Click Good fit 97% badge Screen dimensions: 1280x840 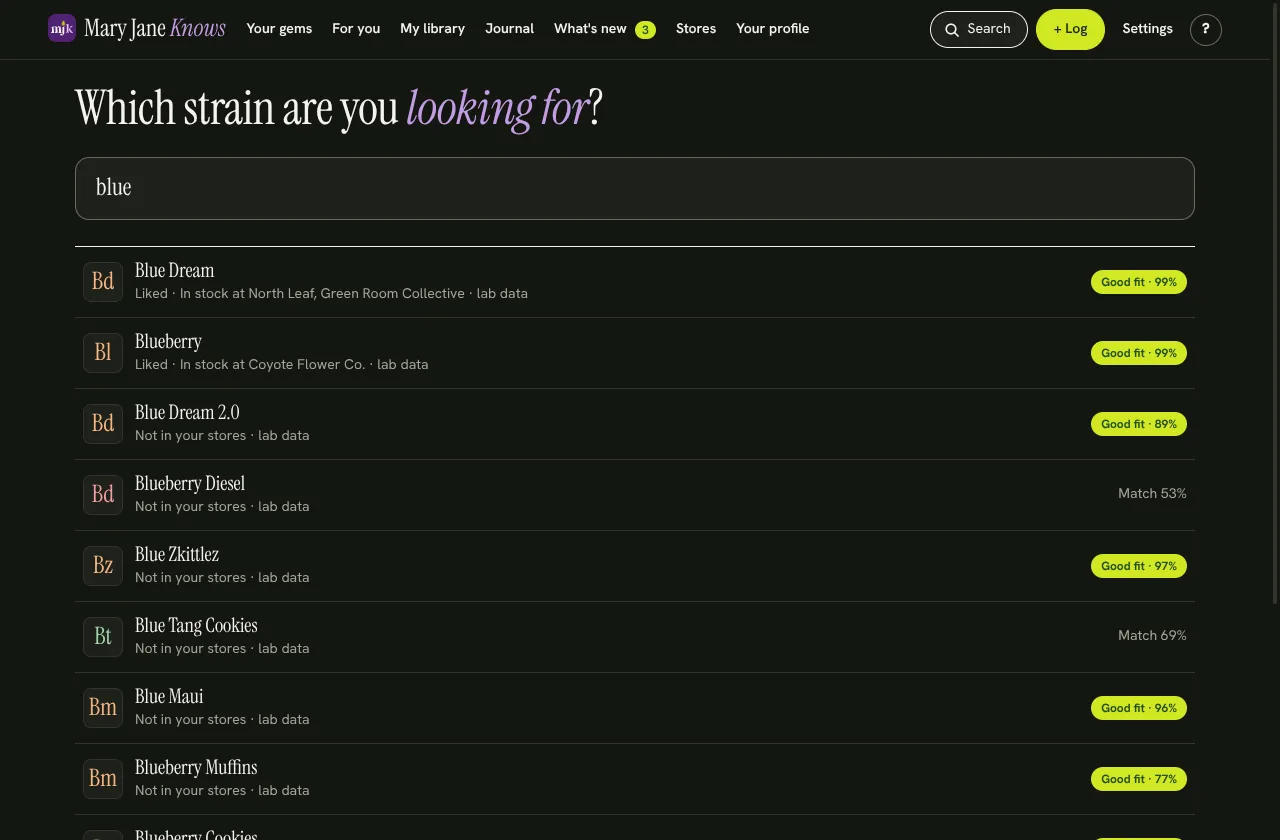point(1139,566)
